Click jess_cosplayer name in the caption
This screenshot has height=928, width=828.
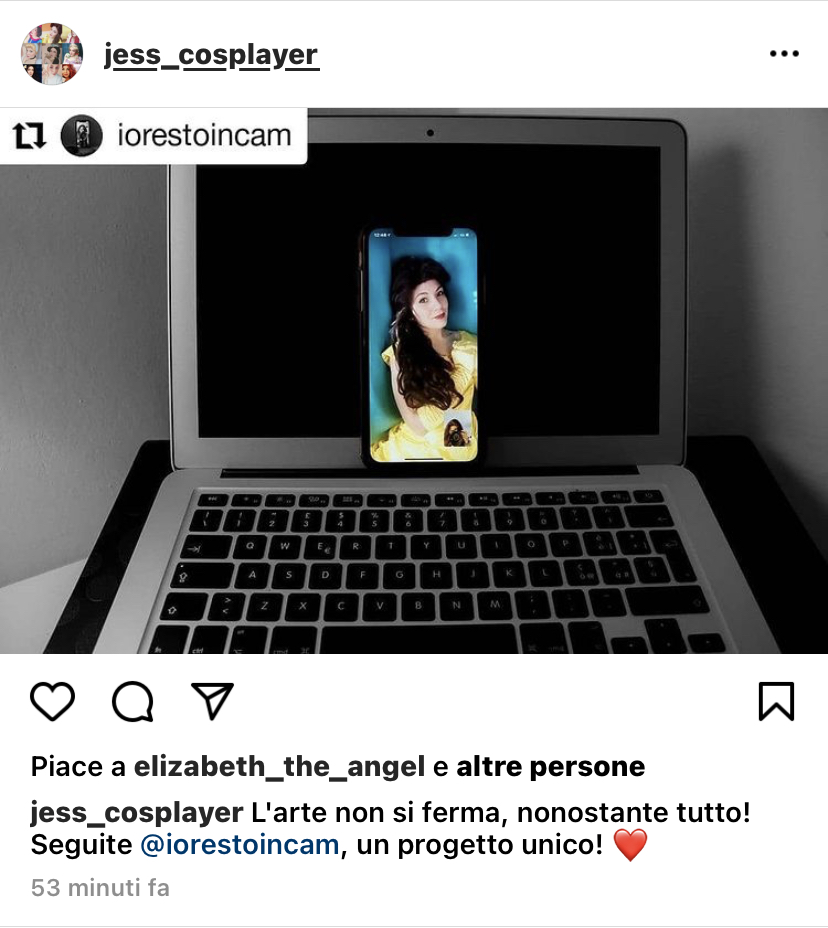click(137, 813)
